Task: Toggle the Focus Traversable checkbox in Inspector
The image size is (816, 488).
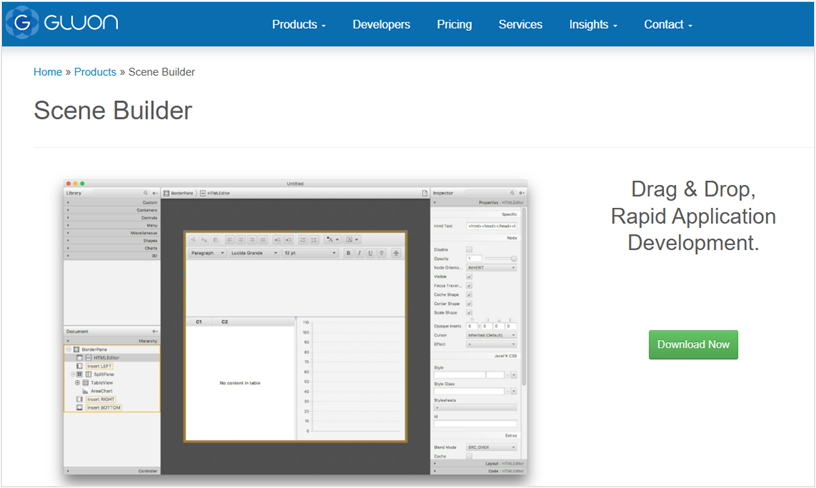Action: 469,286
